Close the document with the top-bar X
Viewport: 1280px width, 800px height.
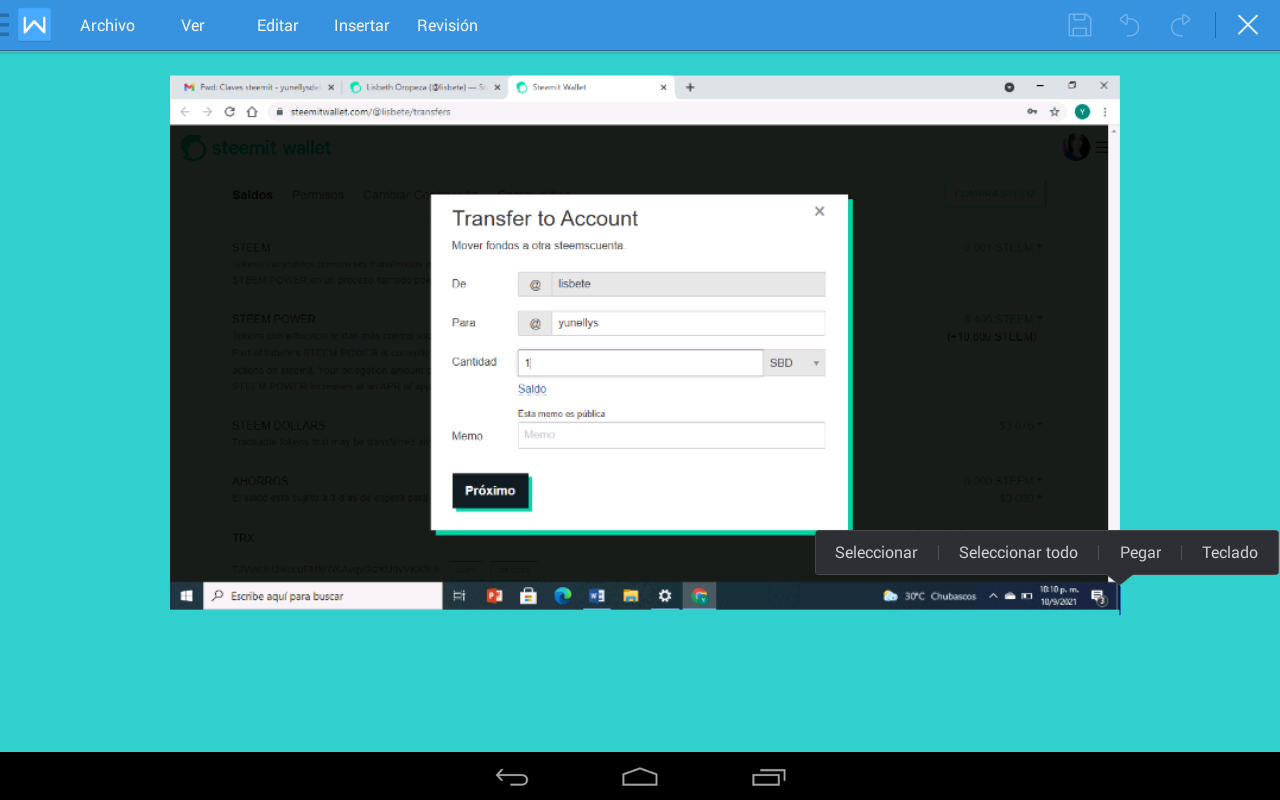[1248, 25]
